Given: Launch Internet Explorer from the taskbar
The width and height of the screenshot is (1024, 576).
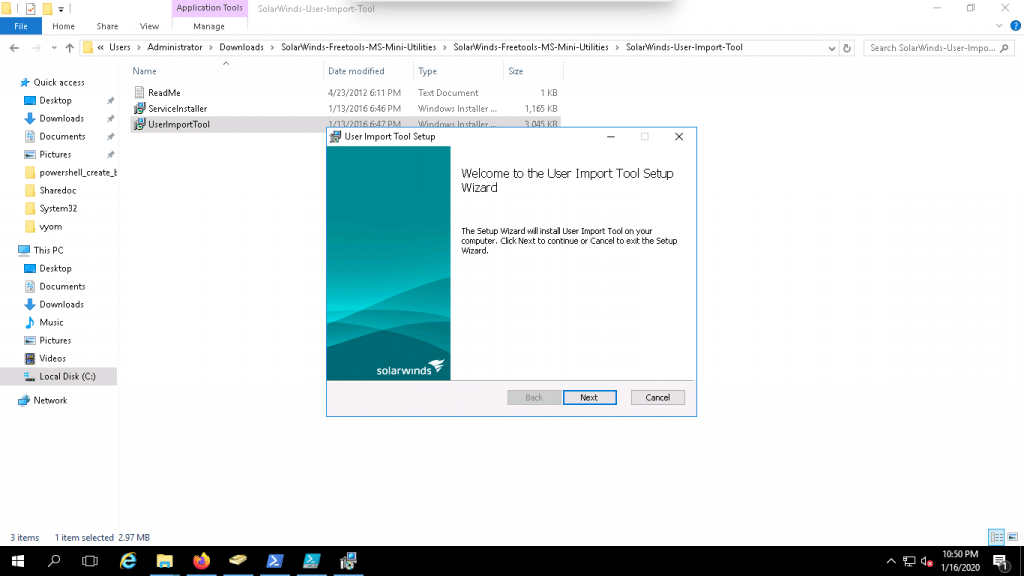Looking at the screenshot, I should click(x=128, y=561).
